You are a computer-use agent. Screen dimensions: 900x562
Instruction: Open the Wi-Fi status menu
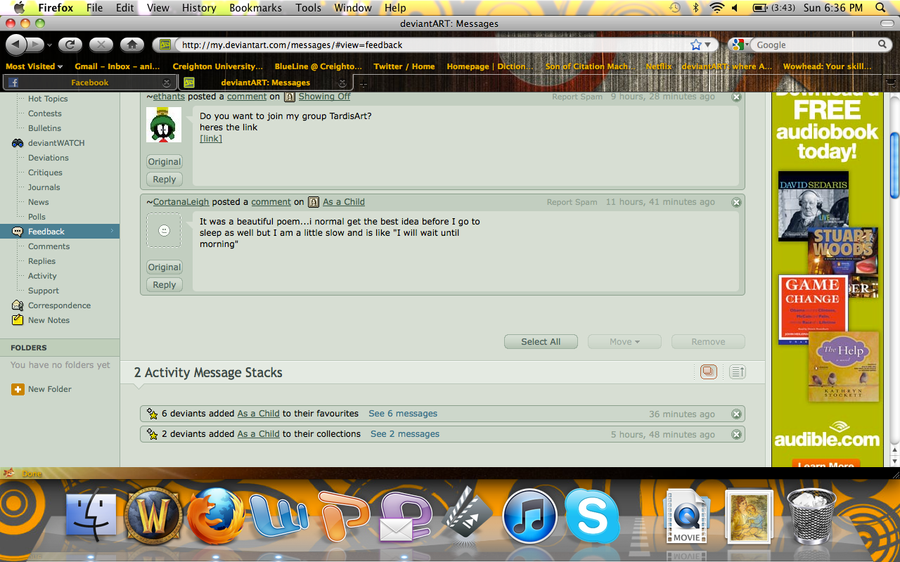716,7
